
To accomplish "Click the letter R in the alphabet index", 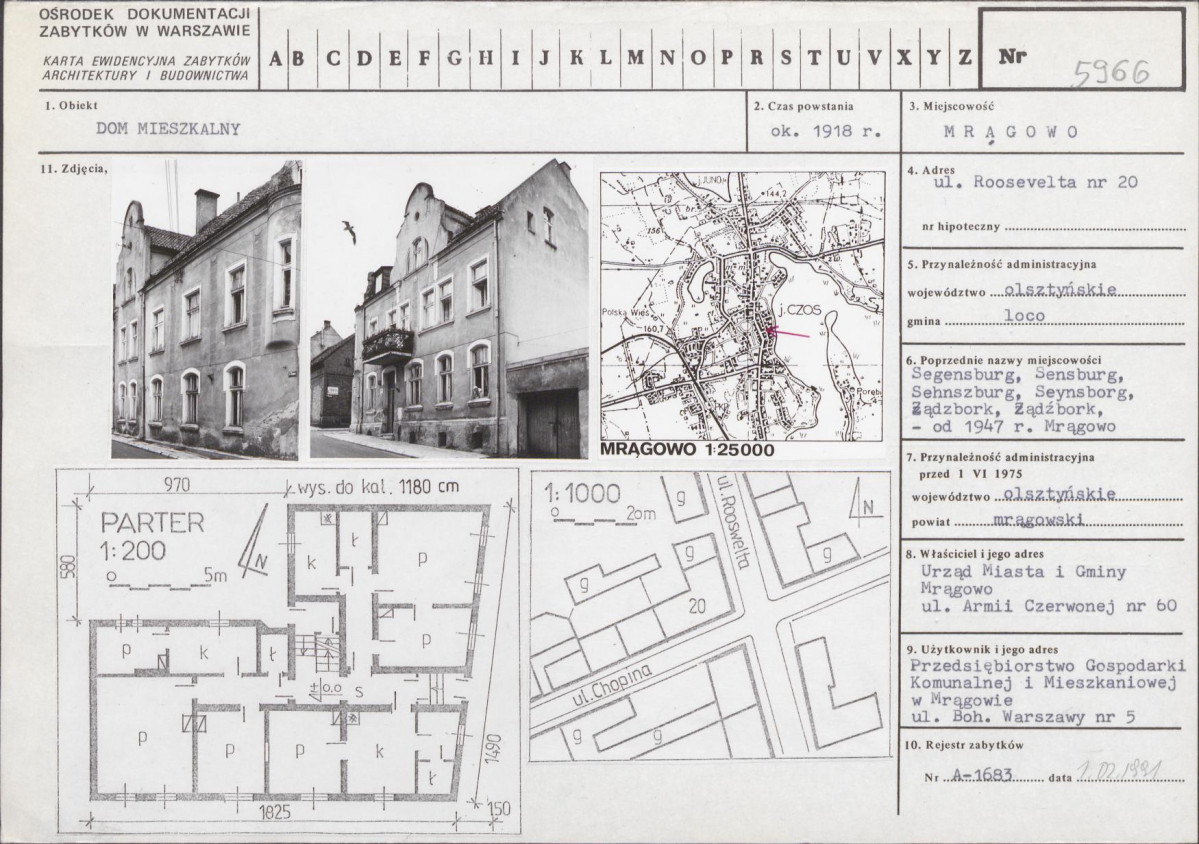I will tap(756, 58).
